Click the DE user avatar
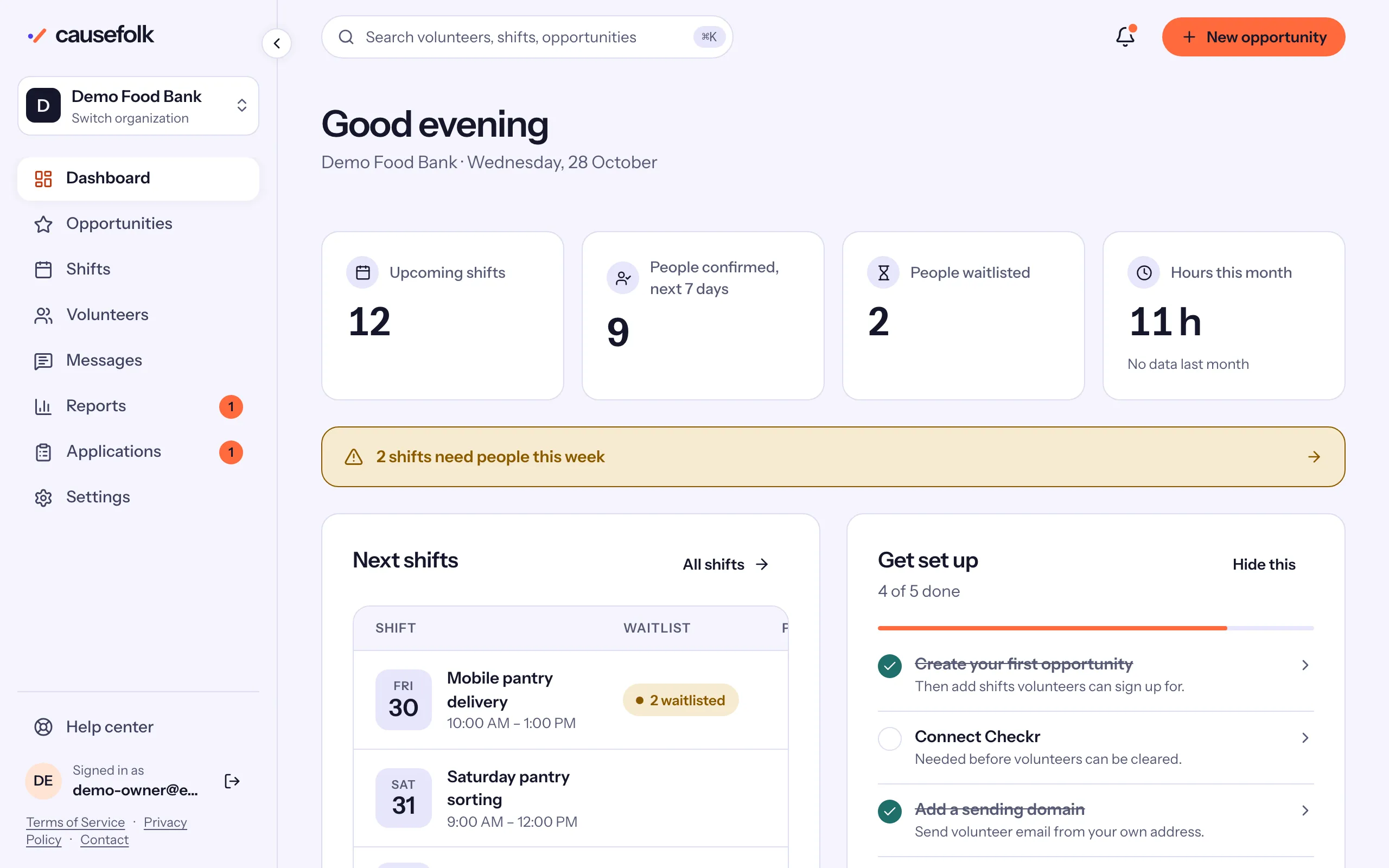This screenshot has width=1389, height=868. click(x=43, y=781)
